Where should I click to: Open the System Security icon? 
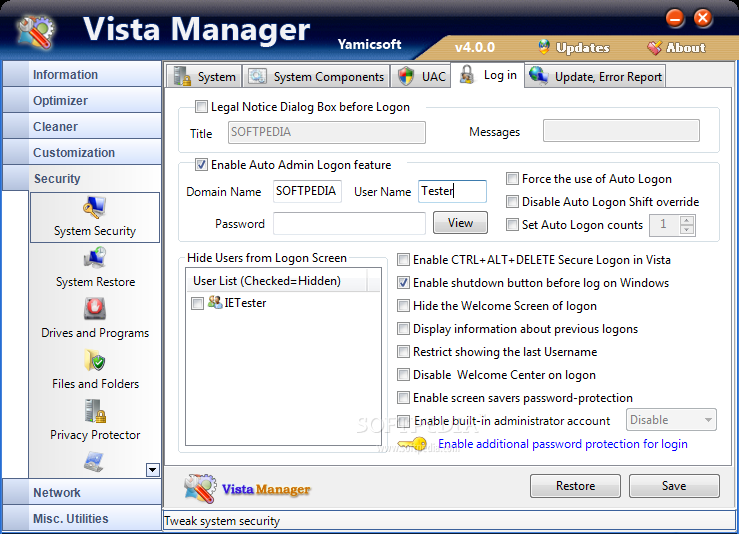[x=95, y=208]
